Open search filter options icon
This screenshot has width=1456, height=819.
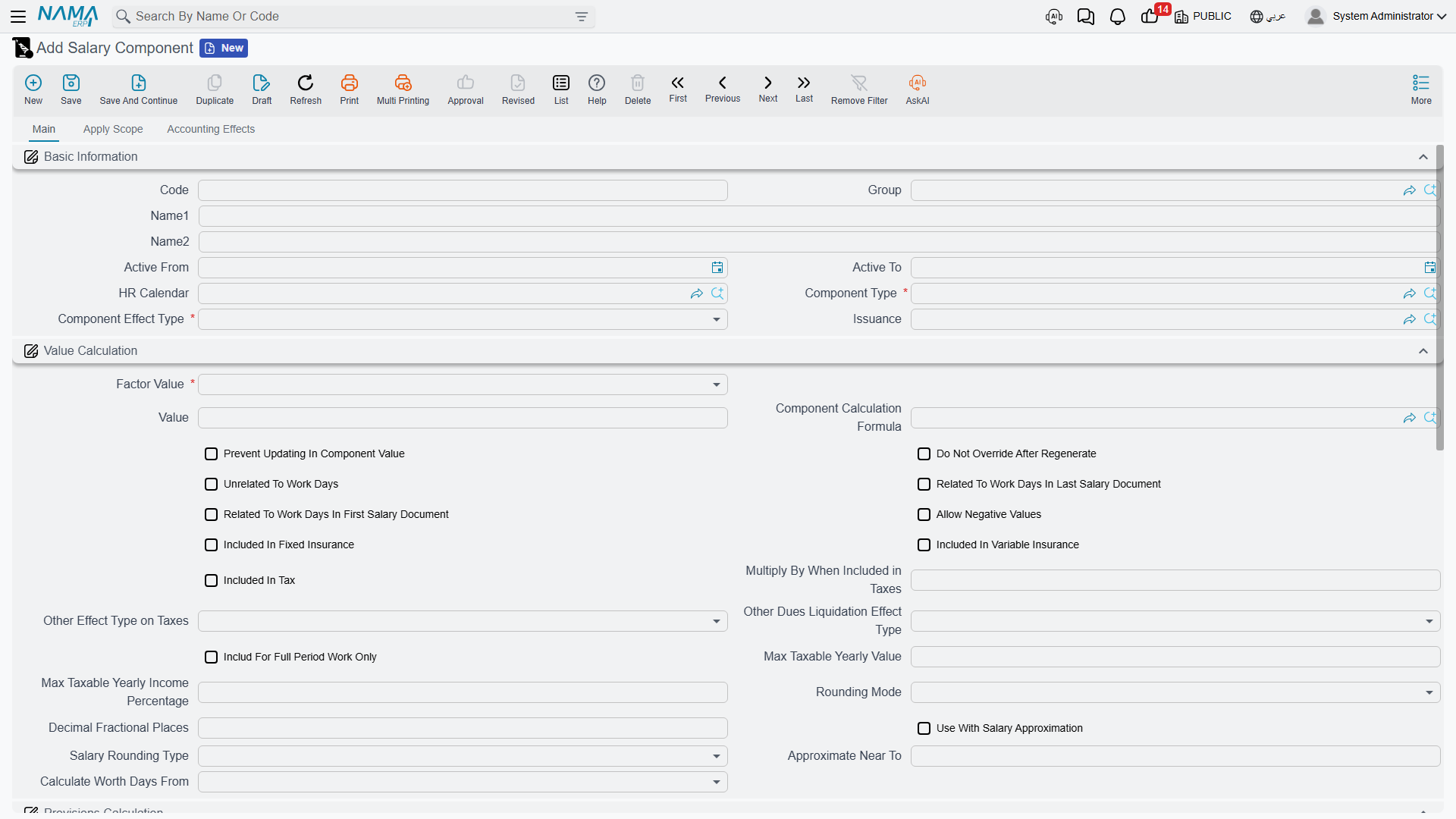tap(582, 17)
